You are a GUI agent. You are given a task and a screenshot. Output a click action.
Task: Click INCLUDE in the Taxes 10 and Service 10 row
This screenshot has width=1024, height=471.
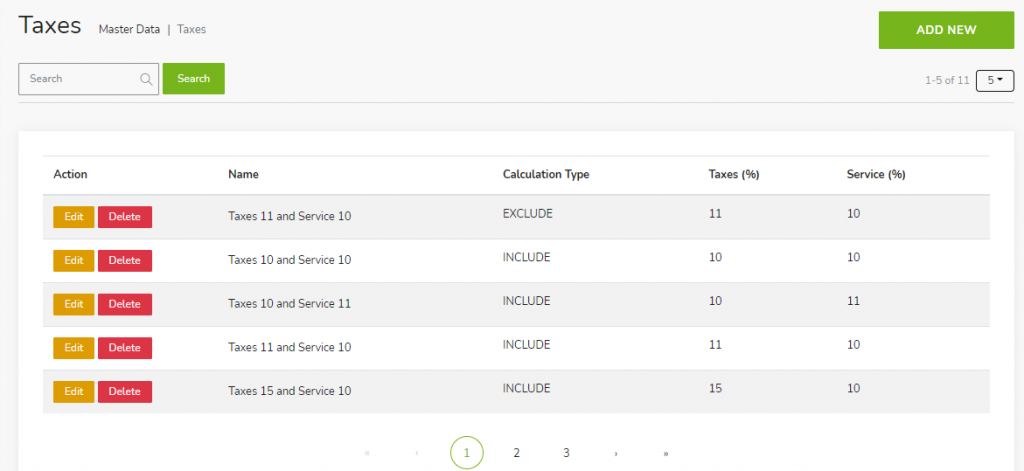pos(526,257)
